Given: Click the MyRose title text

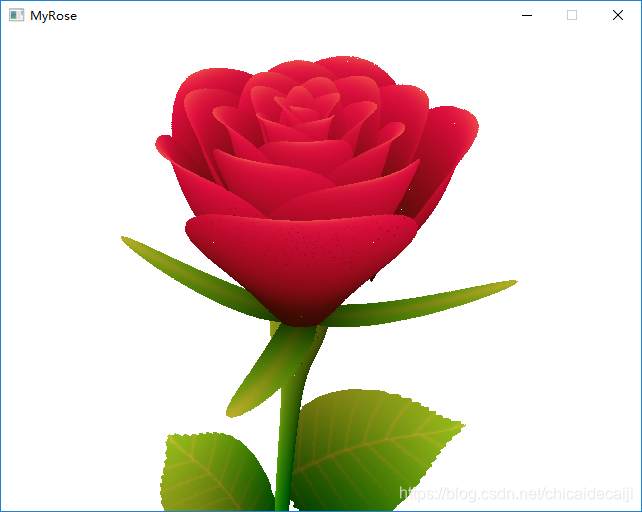Looking at the screenshot, I should click(53, 16).
